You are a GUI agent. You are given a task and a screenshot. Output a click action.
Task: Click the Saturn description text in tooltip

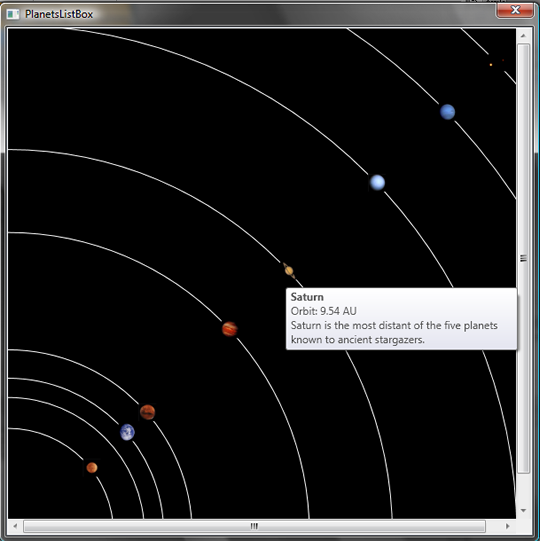394,333
